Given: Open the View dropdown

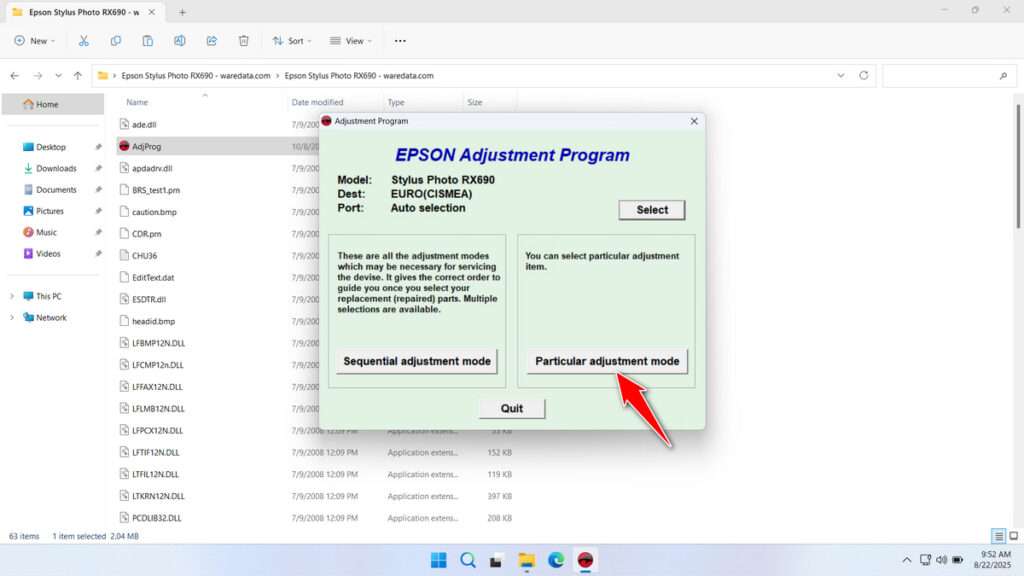Looking at the screenshot, I should [x=351, y=40].
